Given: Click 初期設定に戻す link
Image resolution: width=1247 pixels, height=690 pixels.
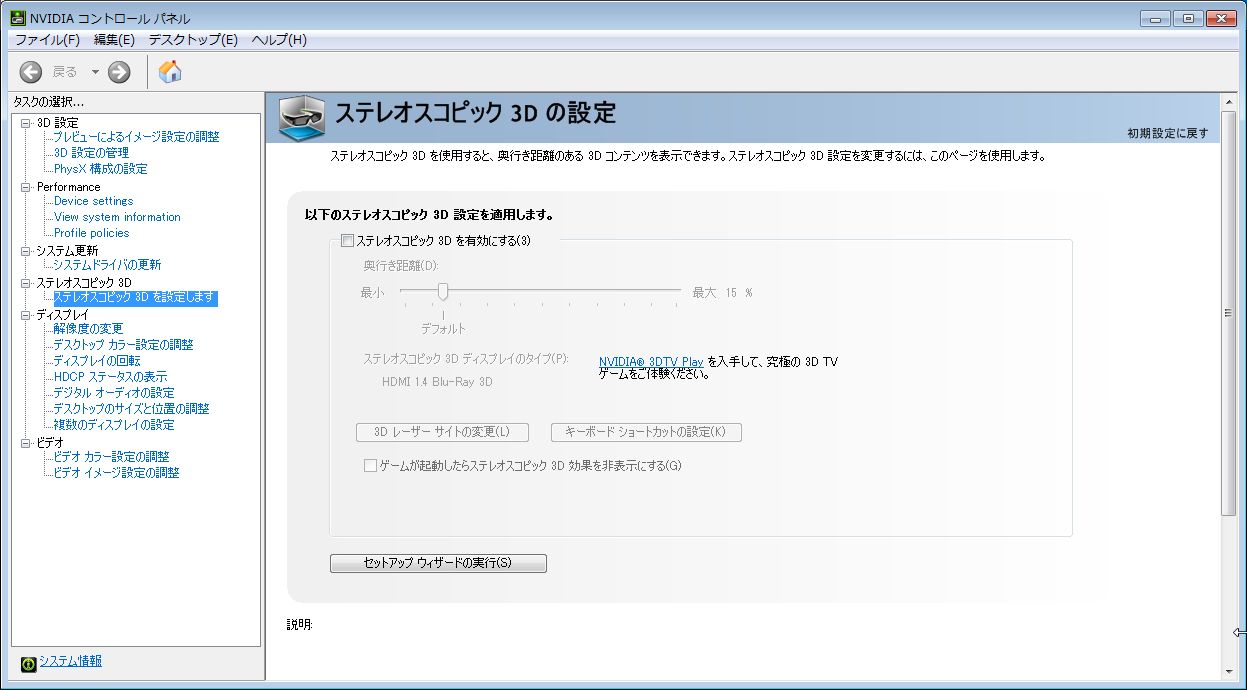Looking at the screenshot, I should pyautogui.click(x=1167, y=133).
